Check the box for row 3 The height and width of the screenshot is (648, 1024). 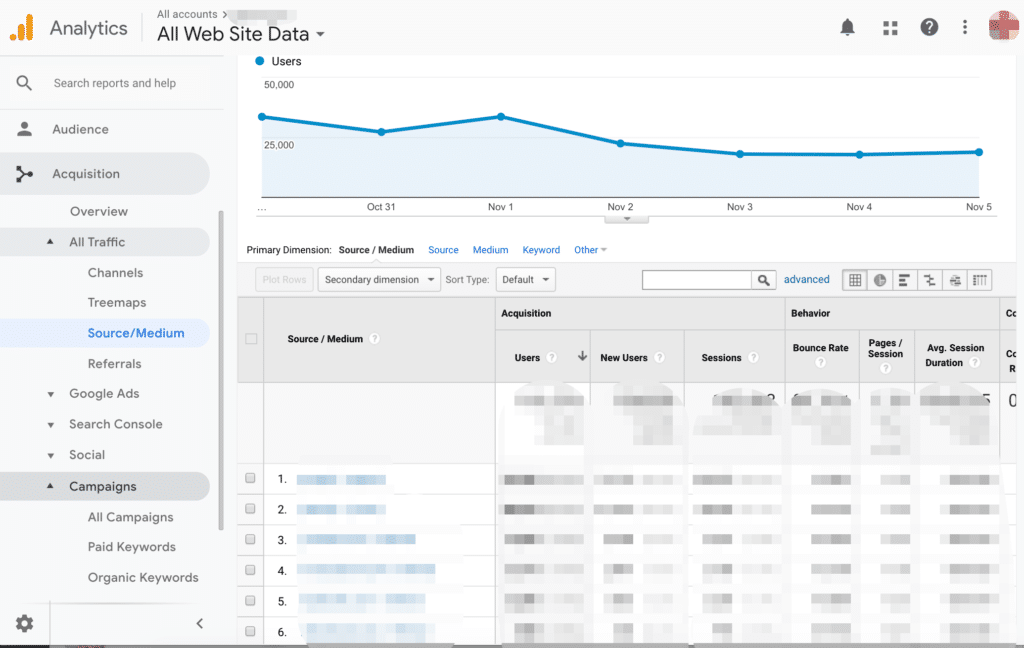[251, 540]
